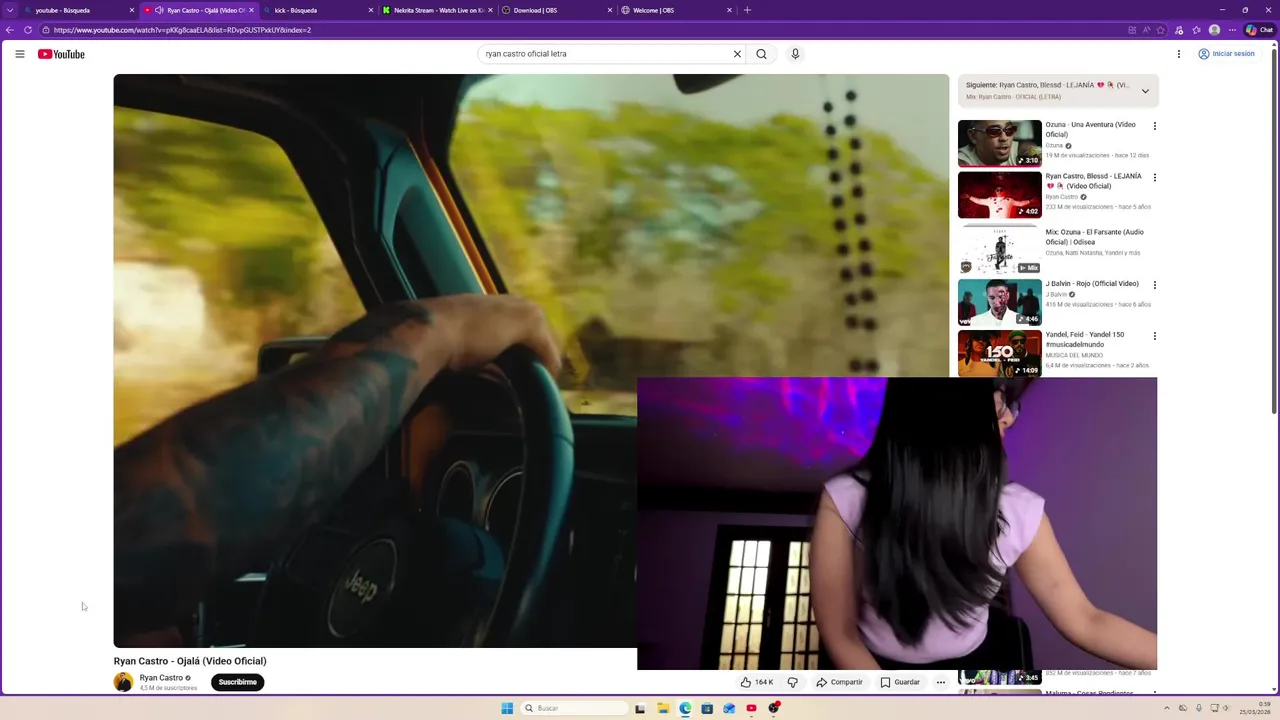1280x720 pixels.
Task: Click the Compartir share button
Action: (x=839, y=682)
